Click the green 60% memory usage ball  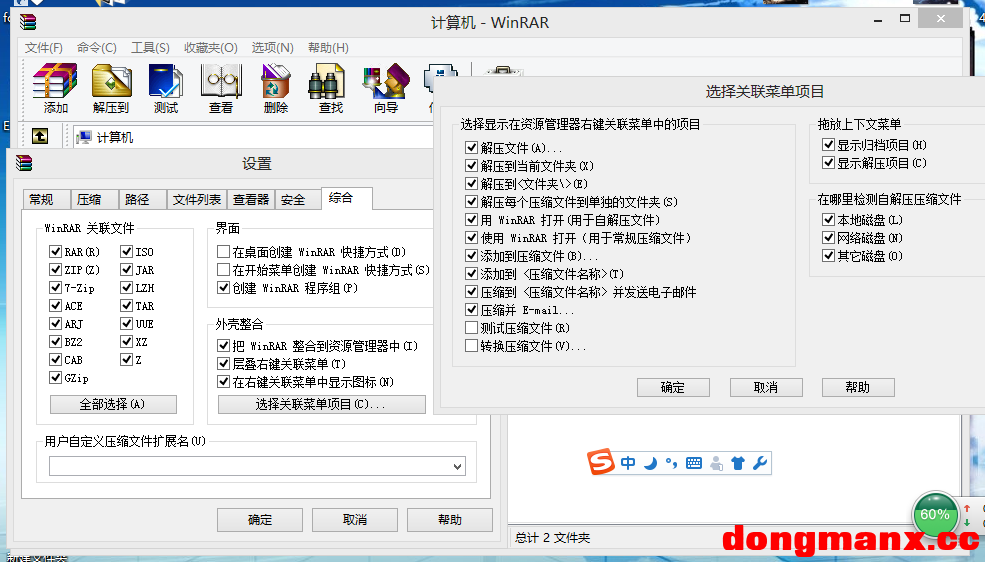pos(934,515)
